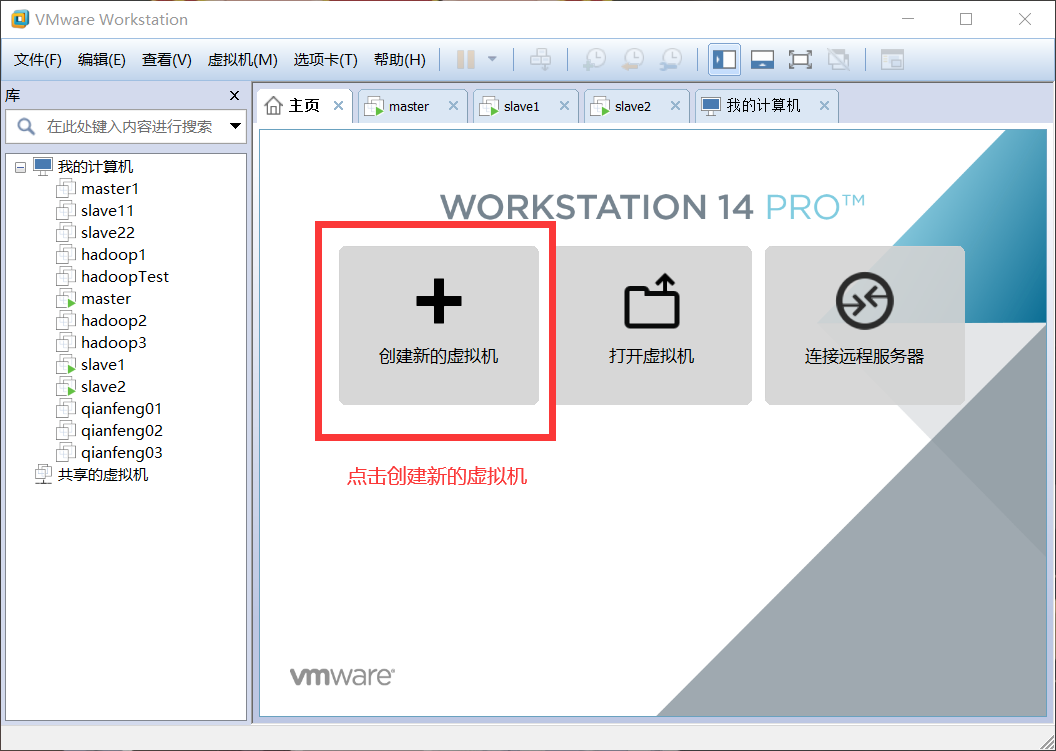1056x751 pixels.
Task: Select hadoopTest in the library tree
Action: [x=125, y=277]
